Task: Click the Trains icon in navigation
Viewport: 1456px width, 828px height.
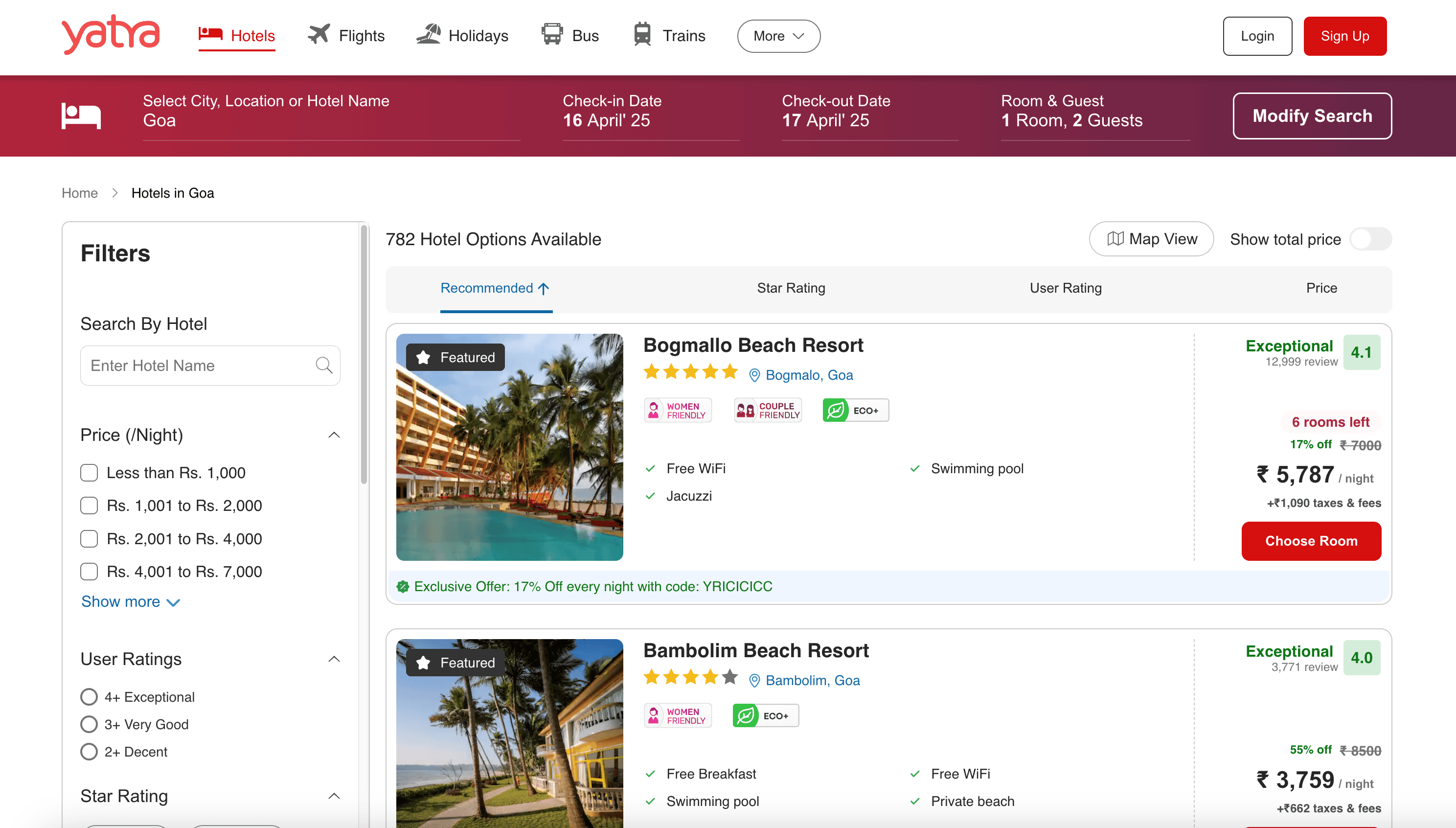Action: [642, 35]
